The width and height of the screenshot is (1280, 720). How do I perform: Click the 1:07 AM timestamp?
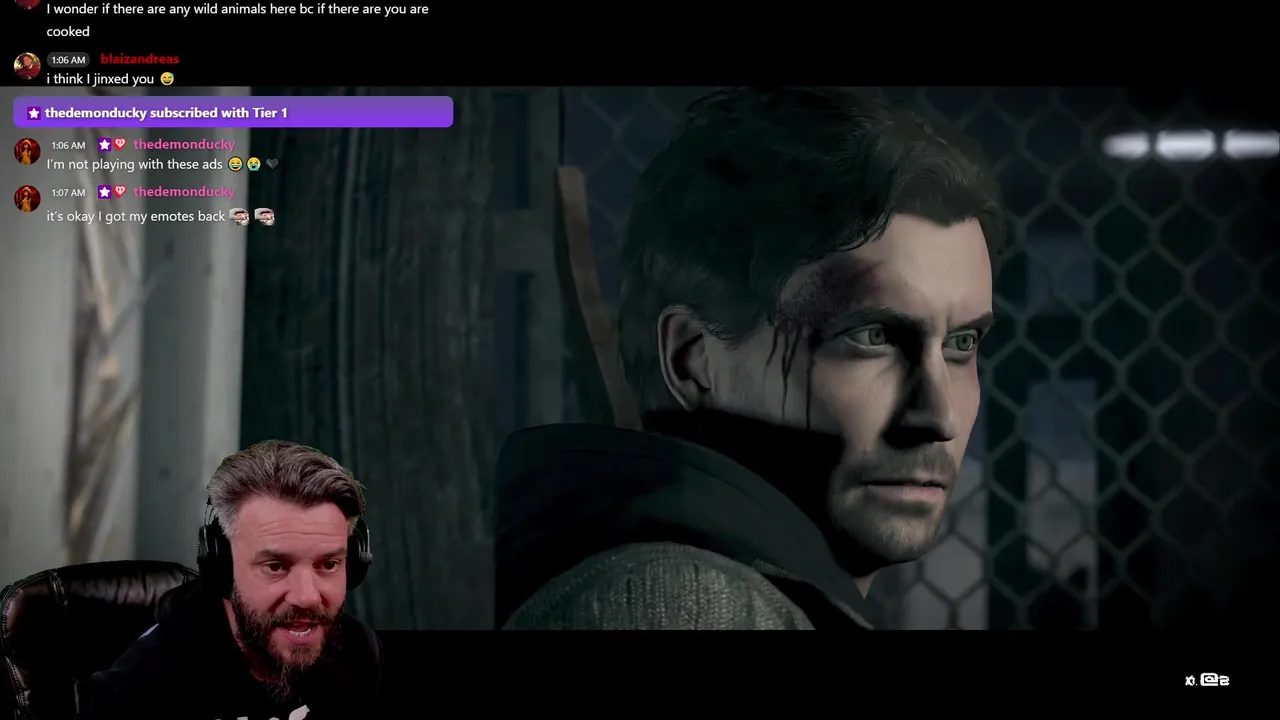tap(68, 193)
